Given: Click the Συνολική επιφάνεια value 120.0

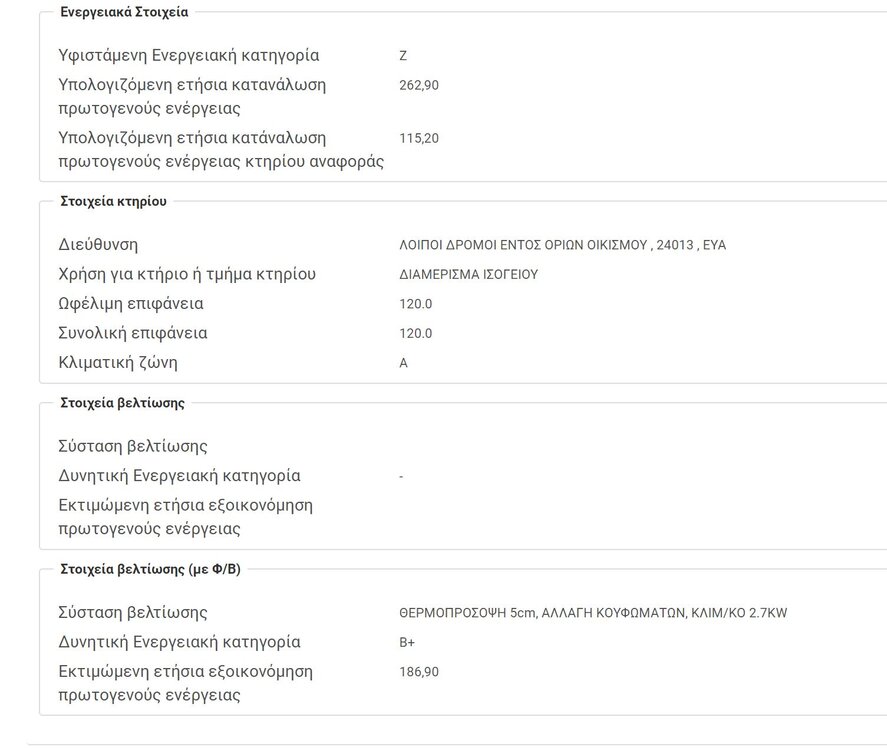Looking at the screenshot, I should 416,333.
